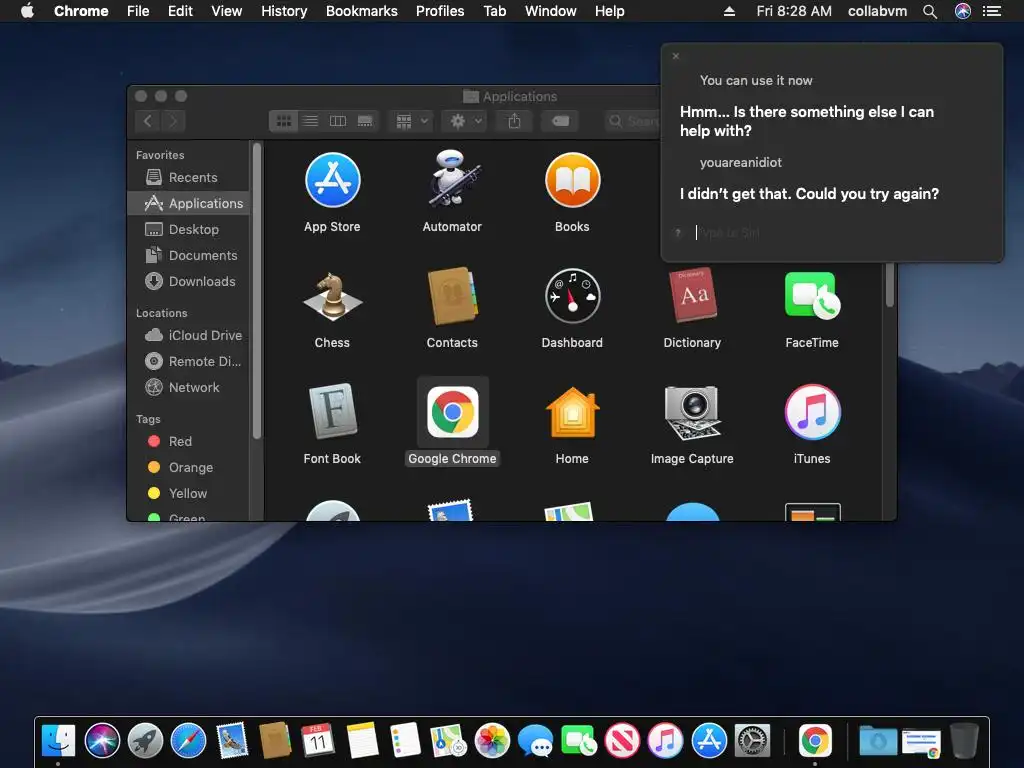This screenshot has height=768, width=1024.
Task: Select the Home app icon
Action: (572, 412)
